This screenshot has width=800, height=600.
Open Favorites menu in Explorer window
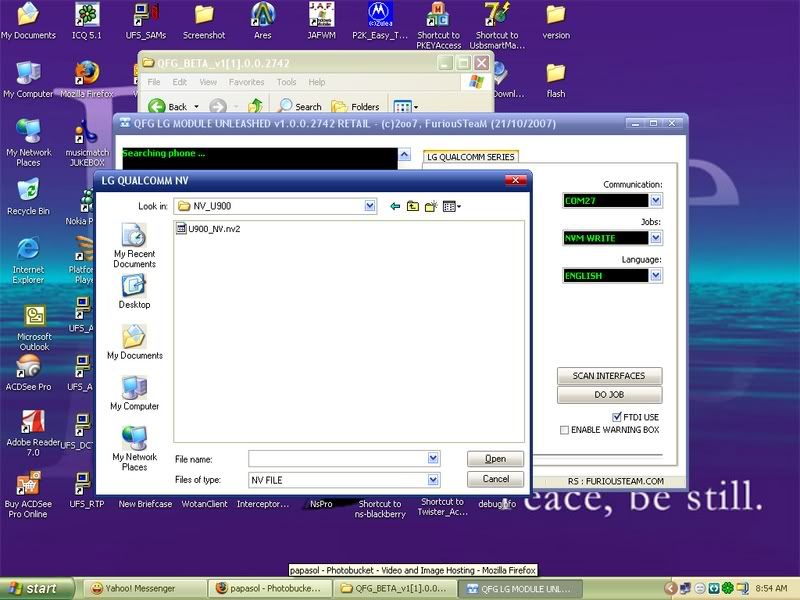pos(246,82)
